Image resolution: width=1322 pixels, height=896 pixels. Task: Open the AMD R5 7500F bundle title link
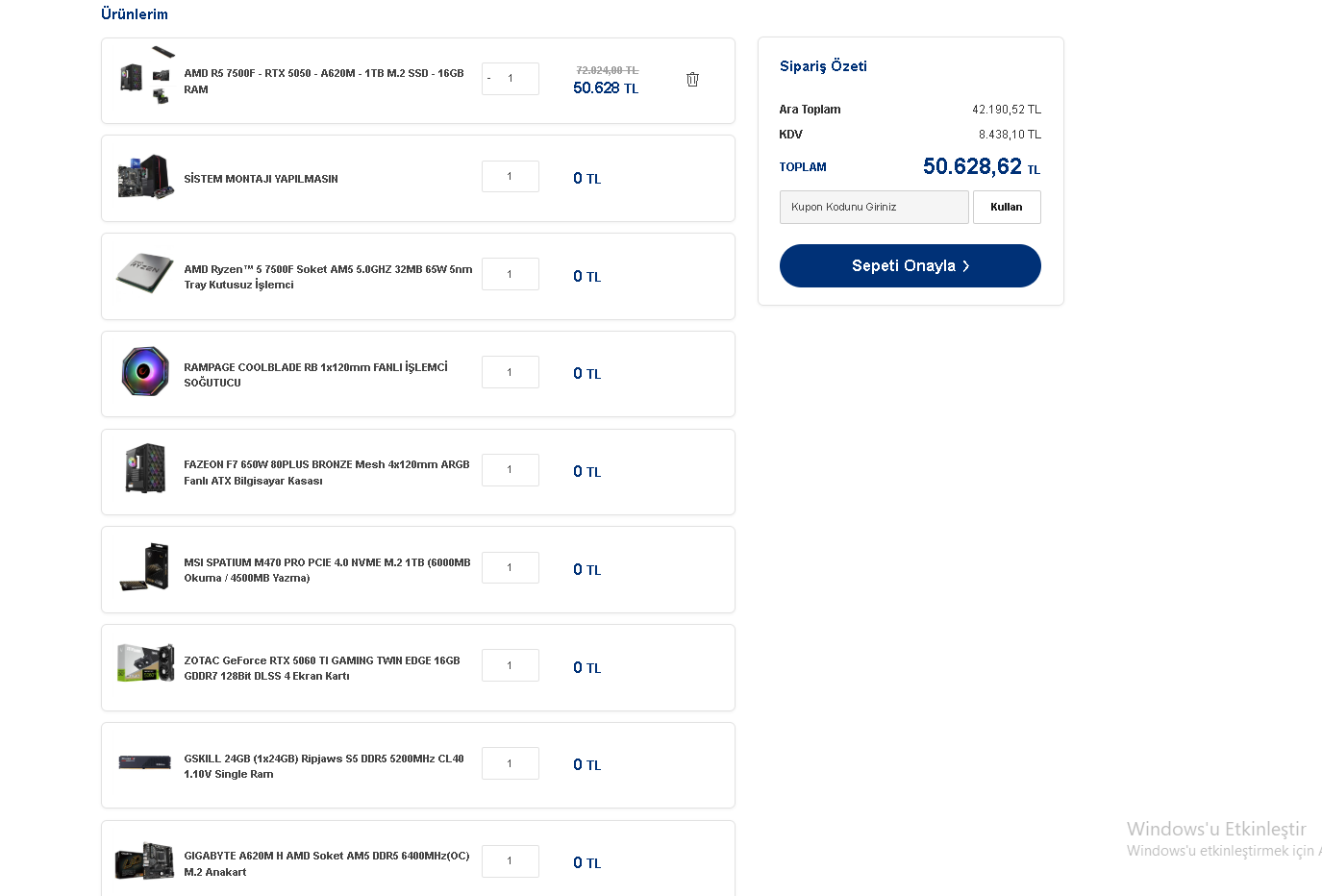324,81
